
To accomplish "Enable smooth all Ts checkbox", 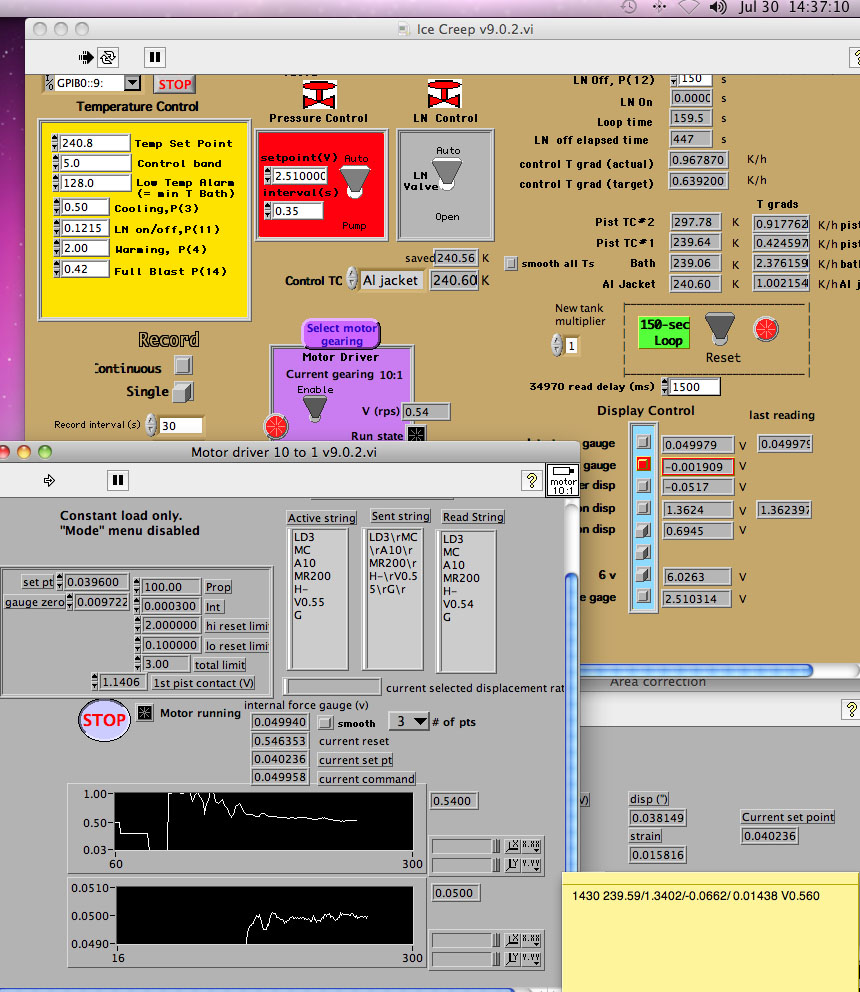I will pyautogui.click(x=512, y=264).
